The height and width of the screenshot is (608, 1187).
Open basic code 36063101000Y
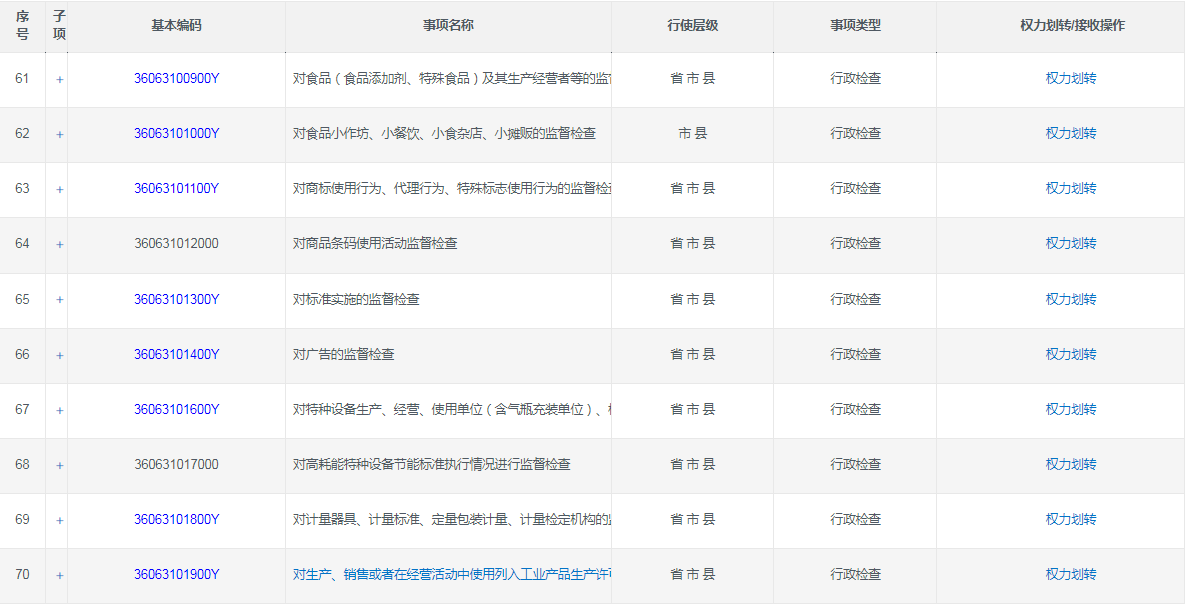point(176,133)
